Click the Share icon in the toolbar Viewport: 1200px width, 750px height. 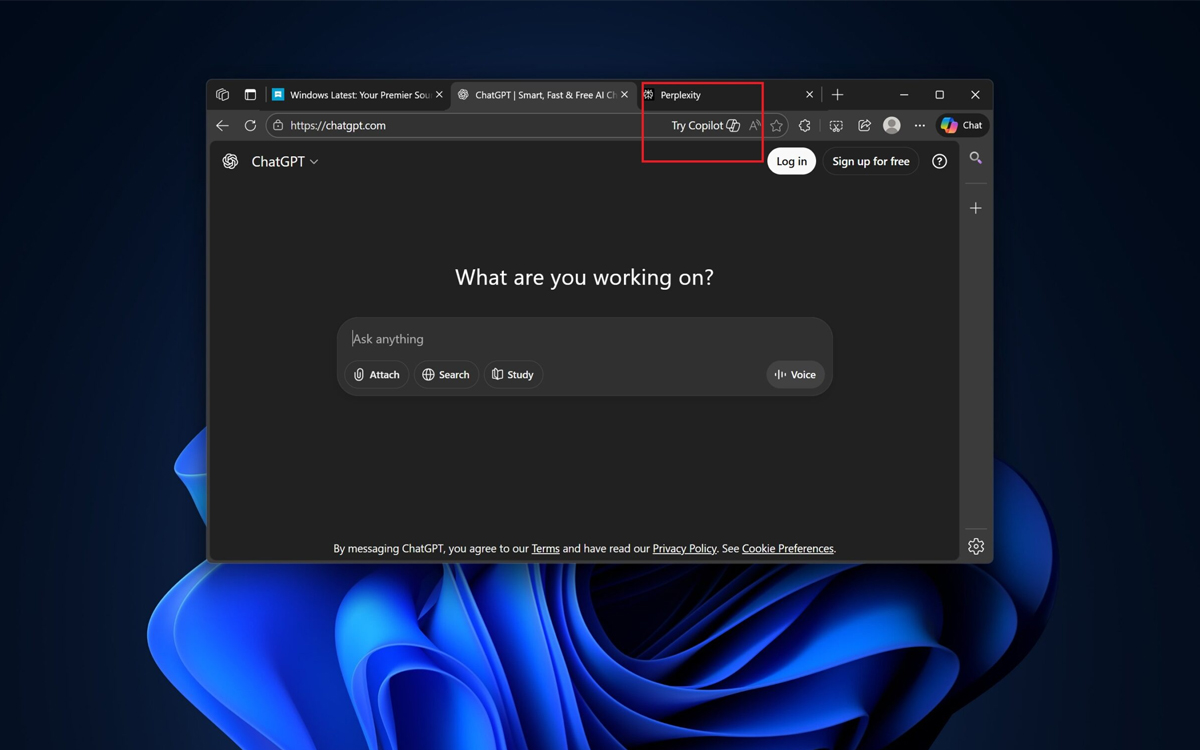[864, 126]
